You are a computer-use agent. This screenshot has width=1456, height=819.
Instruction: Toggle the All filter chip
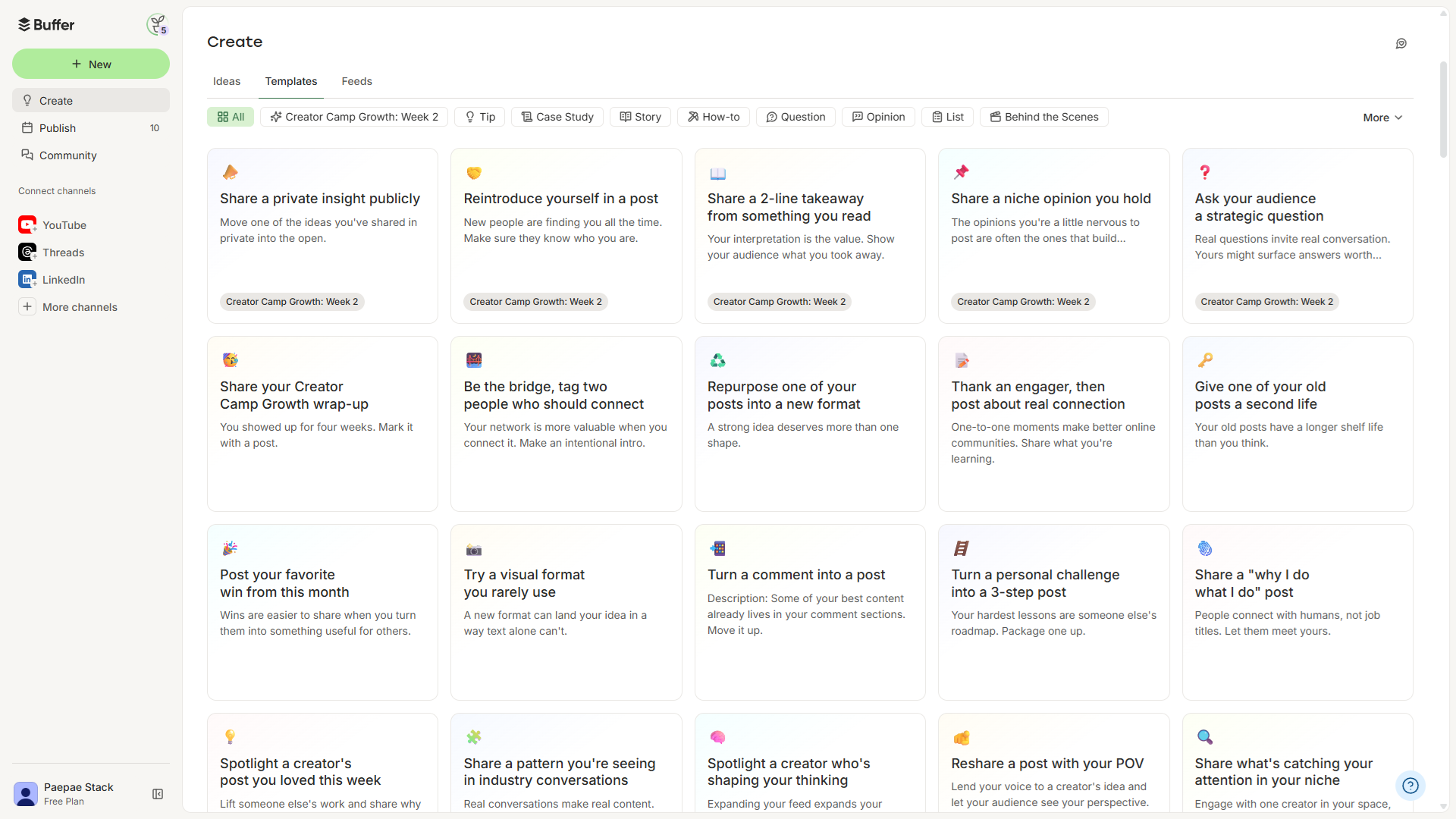pos(231,117)
